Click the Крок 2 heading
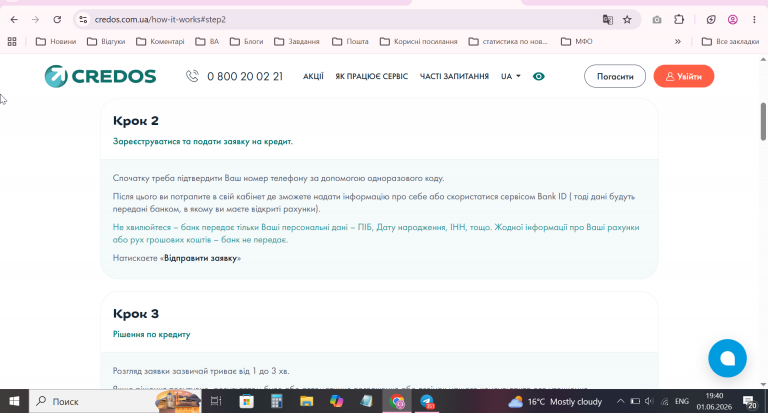The width and height of the screenshot is (768, 413). click(x=136, y=121)
